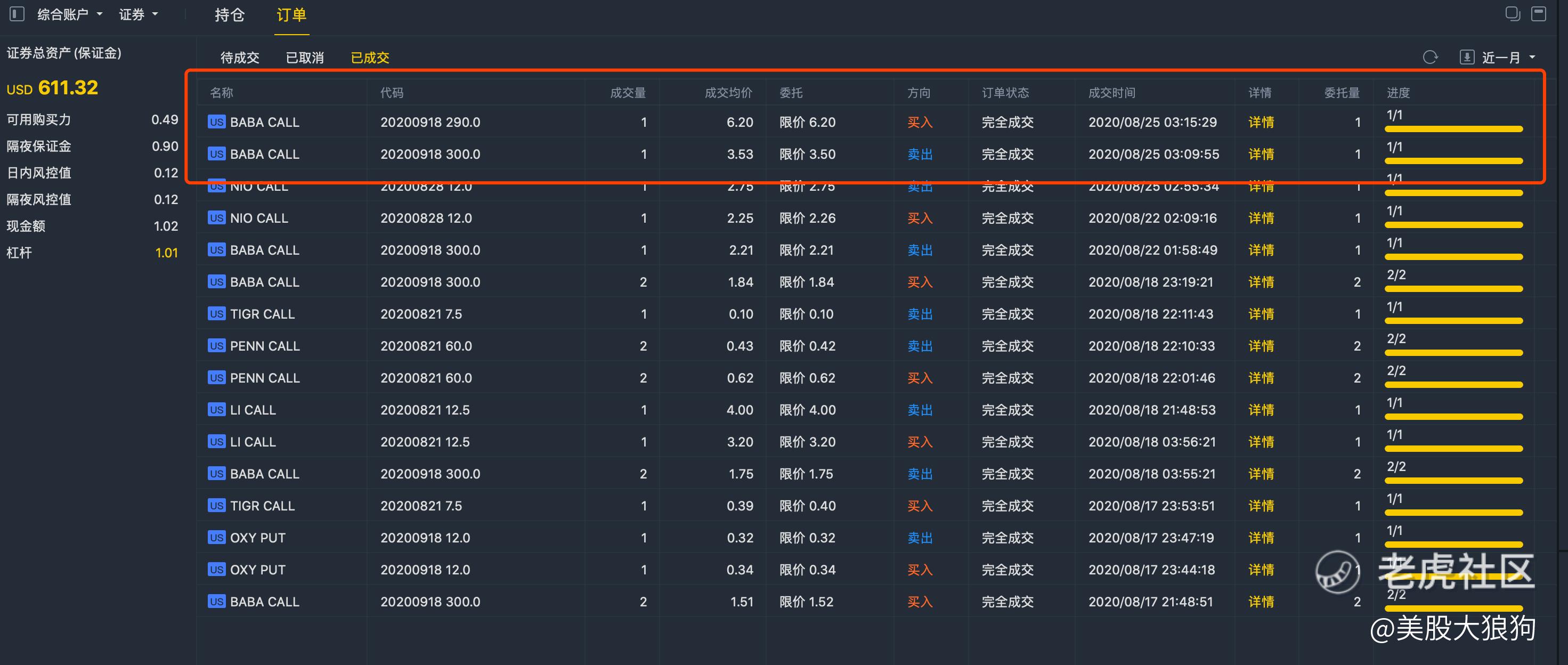Screen dimensions: 1568x665
Task: Click progress bar of LI CALL 4.00 order
Action: pyautogui.click(x=1454, y=417)
